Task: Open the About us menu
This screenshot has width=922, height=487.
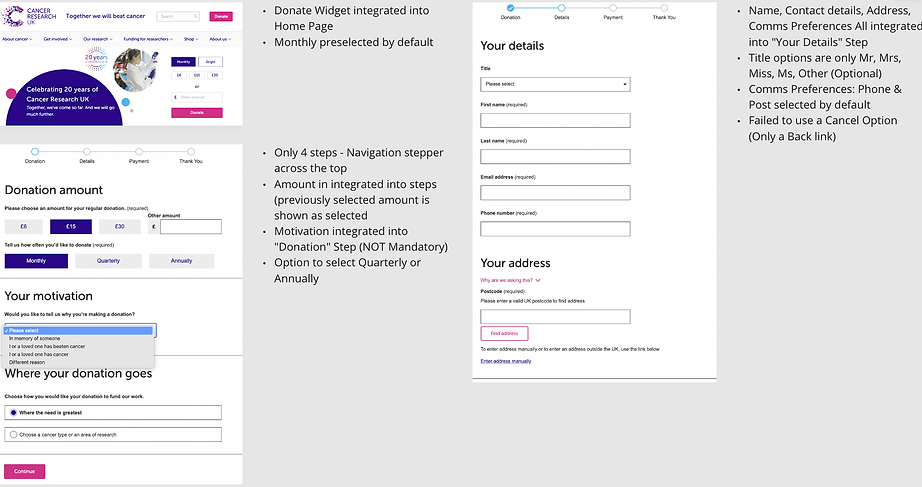Action: [x=221, y=39]
